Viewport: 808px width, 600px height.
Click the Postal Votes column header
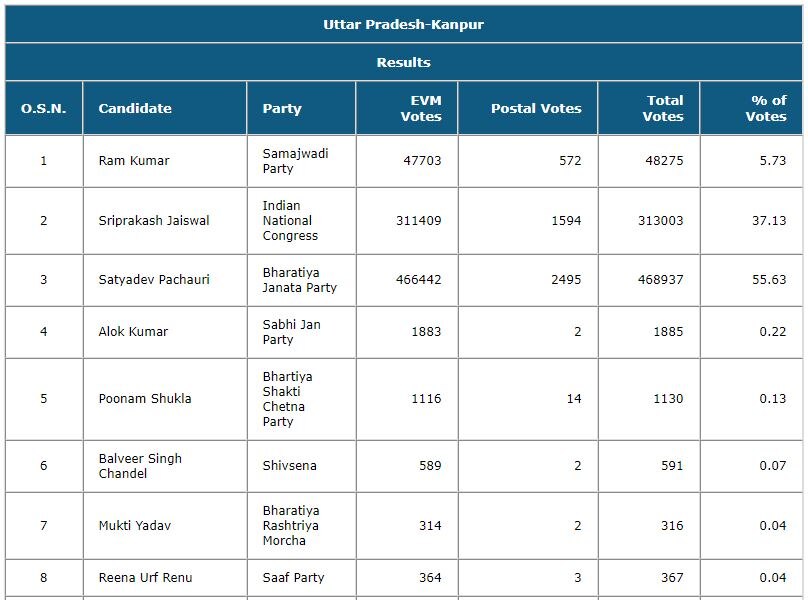[528, 108]
